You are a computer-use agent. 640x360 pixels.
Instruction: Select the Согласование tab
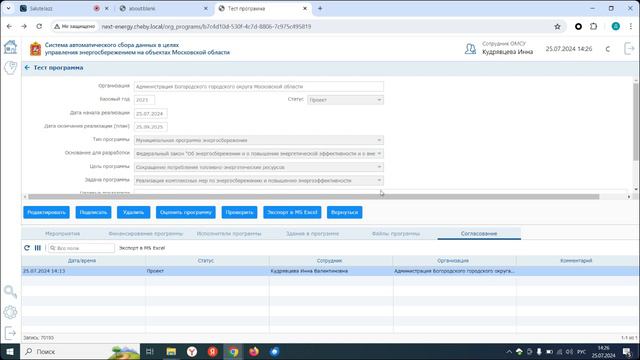[479, 233]
